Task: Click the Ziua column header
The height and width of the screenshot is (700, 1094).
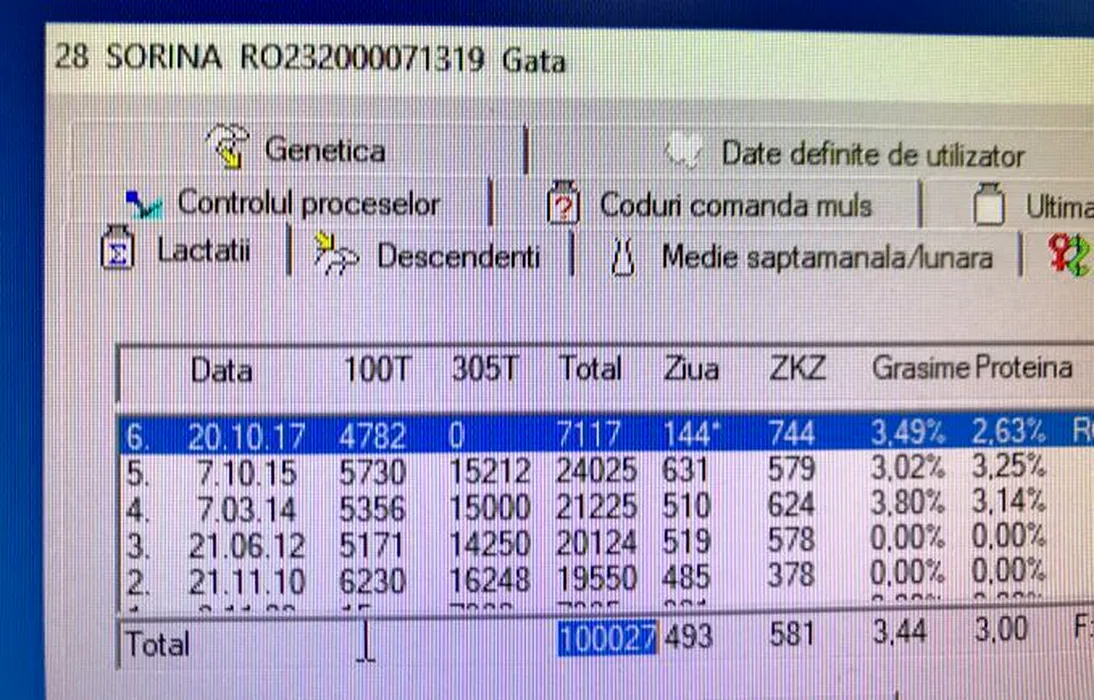Action: [691, 368]
